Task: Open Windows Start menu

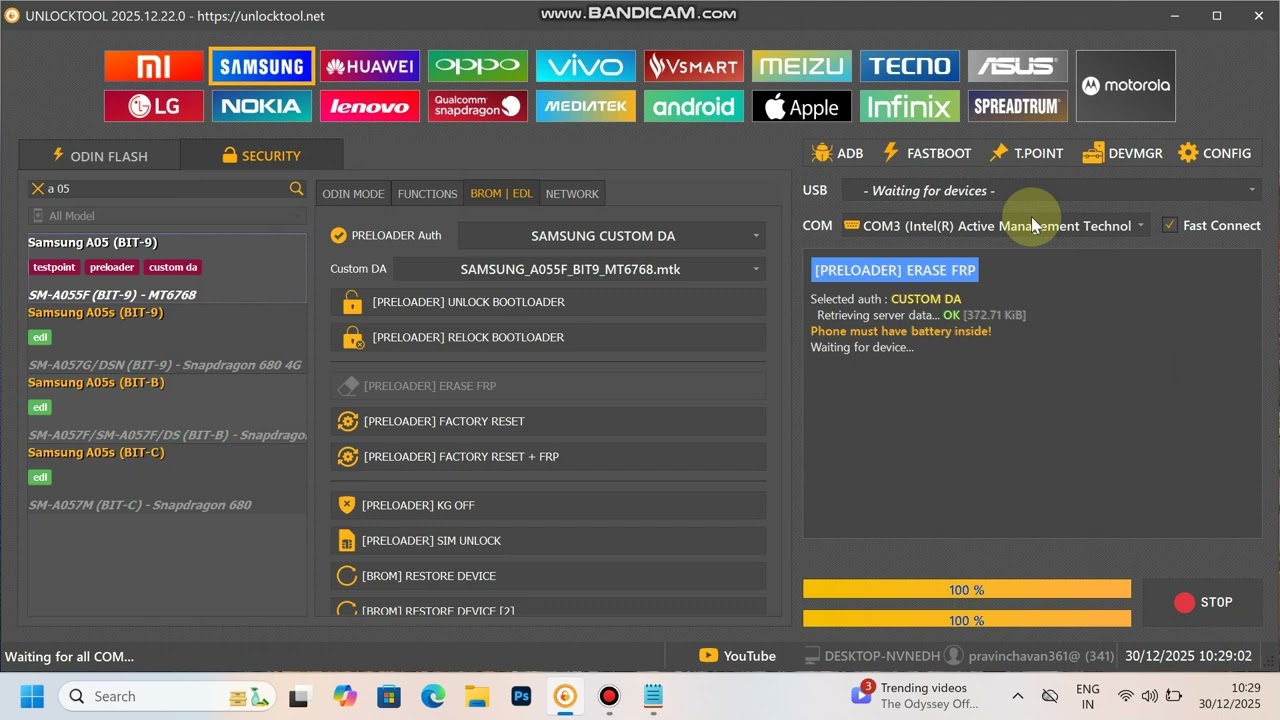Action: [x=32, y=696]
